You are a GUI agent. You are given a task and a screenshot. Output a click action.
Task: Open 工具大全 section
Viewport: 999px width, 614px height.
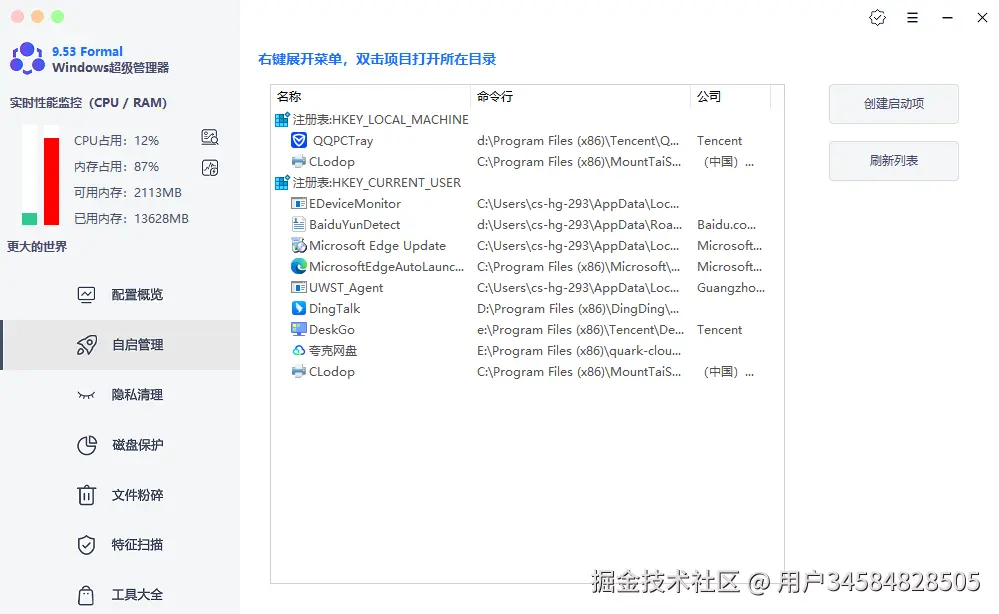[120, 595]
